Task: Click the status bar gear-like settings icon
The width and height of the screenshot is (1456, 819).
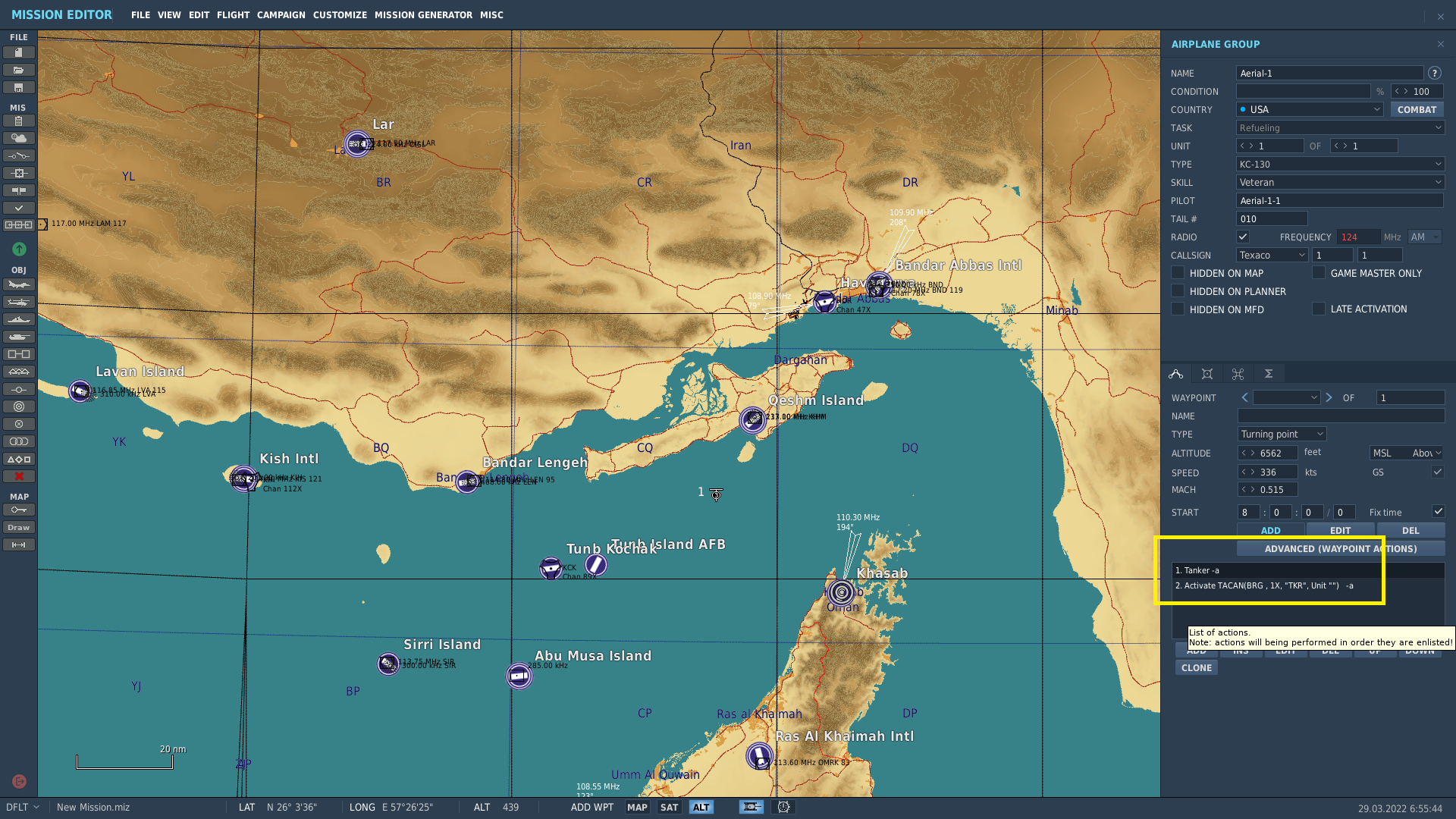Action: (x=783, y=807)
